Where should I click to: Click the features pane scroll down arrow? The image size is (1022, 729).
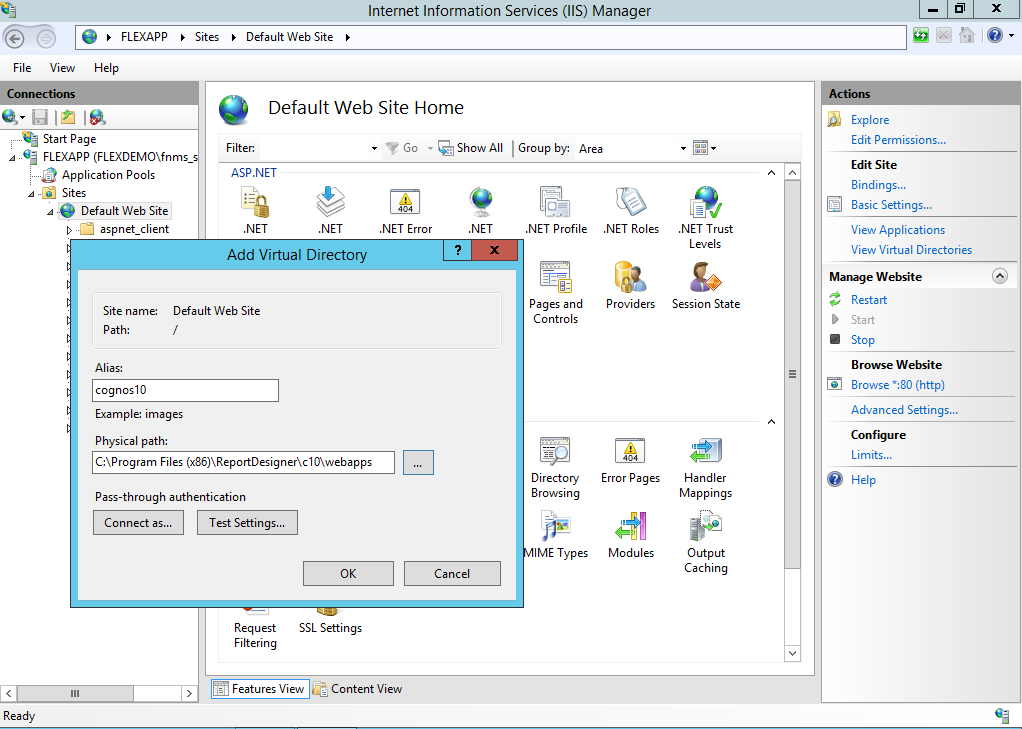pos(792,653)
